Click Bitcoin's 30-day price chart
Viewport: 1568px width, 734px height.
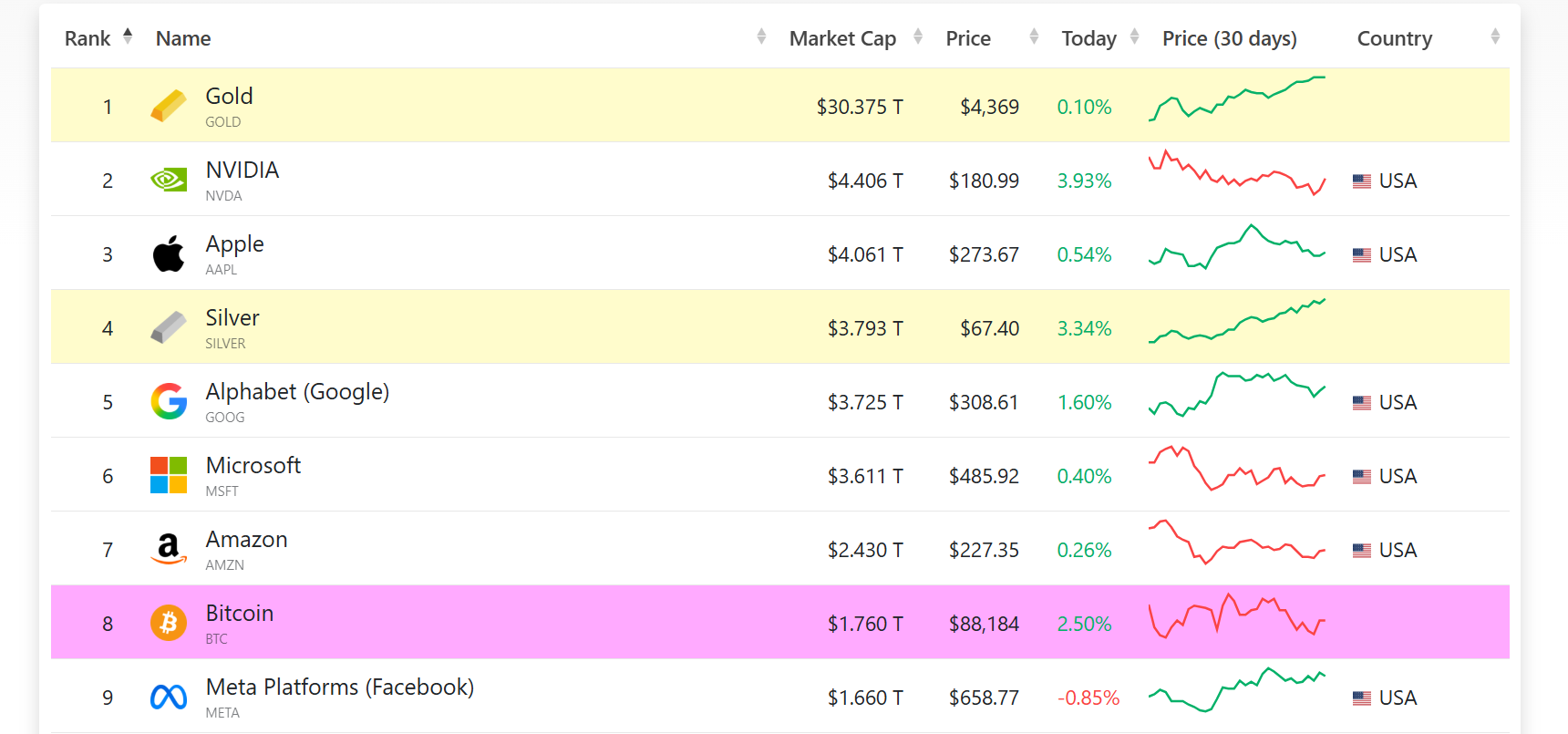click(x=1237, y=615)
